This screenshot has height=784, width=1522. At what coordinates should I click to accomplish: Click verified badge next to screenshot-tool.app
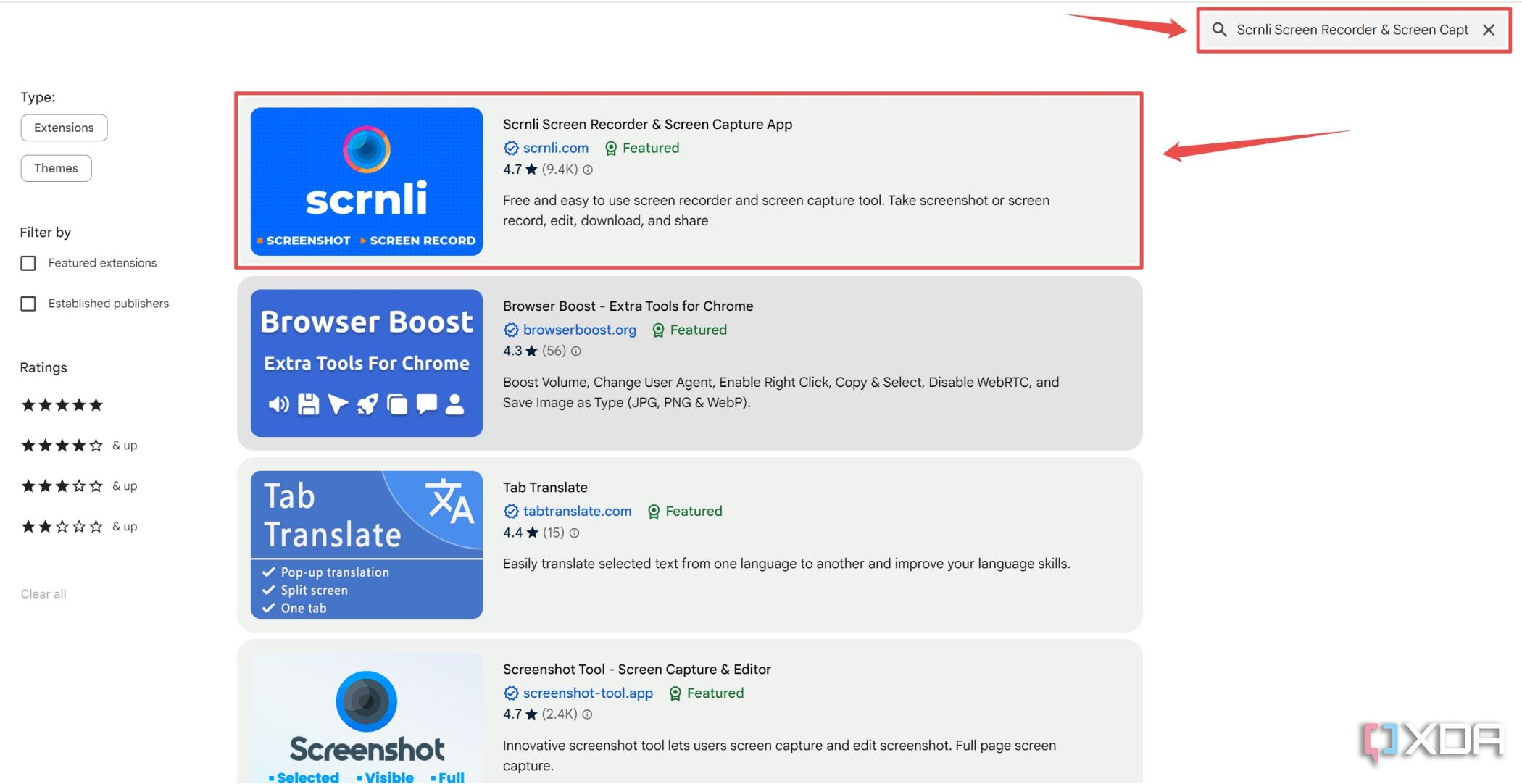coord(511,693)
